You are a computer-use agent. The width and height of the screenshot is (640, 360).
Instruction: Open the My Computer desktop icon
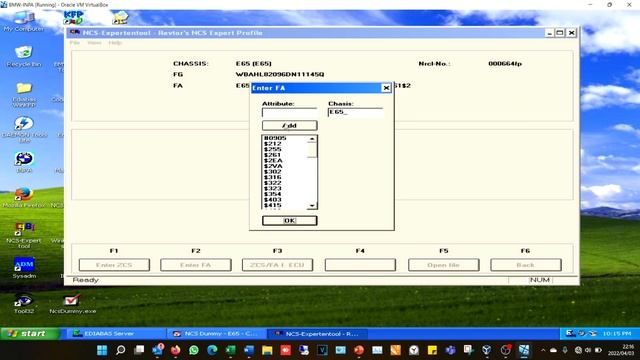point(24,21)
